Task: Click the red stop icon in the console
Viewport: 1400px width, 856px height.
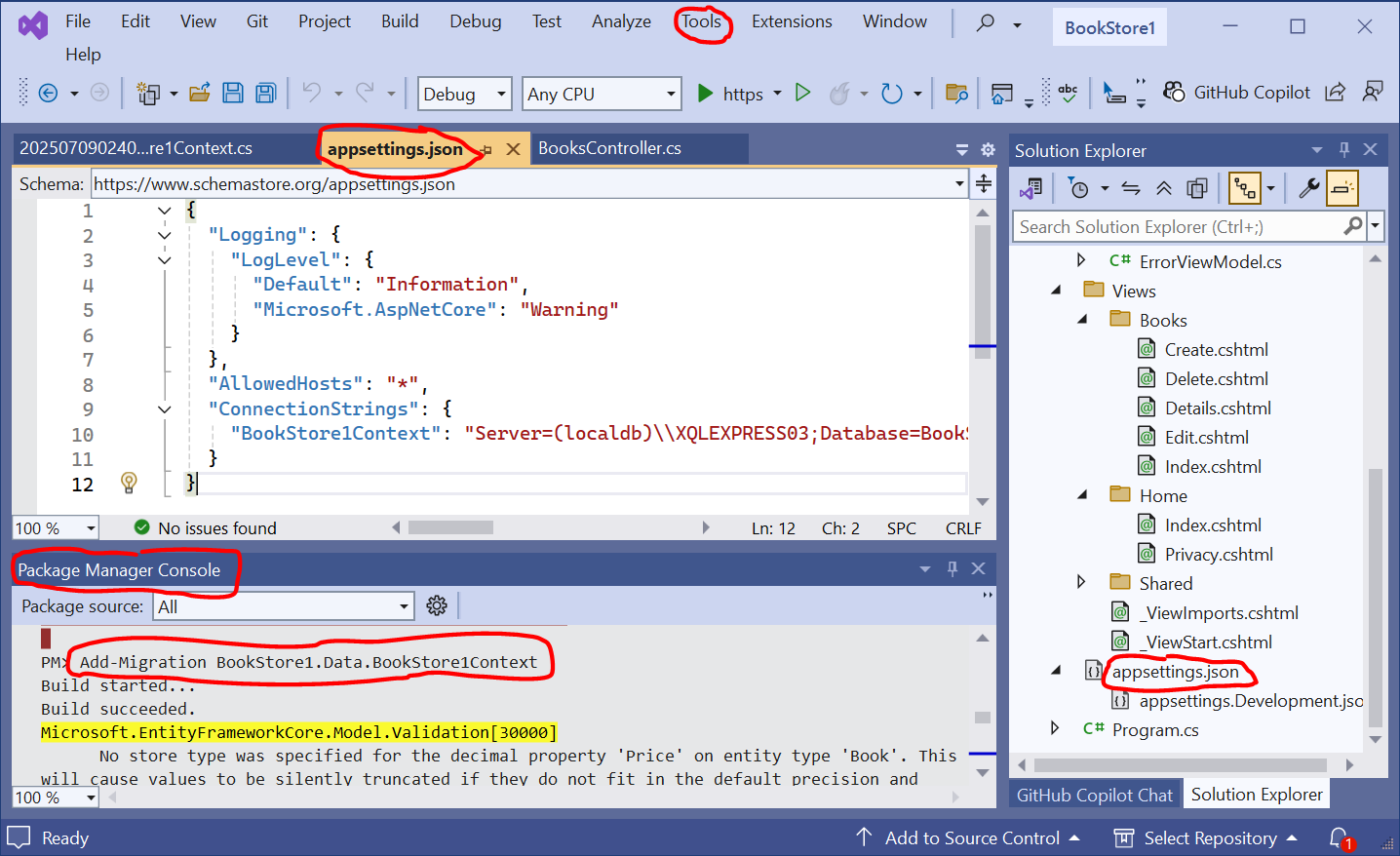Action: pyautogui.click(x=46, y=639)
